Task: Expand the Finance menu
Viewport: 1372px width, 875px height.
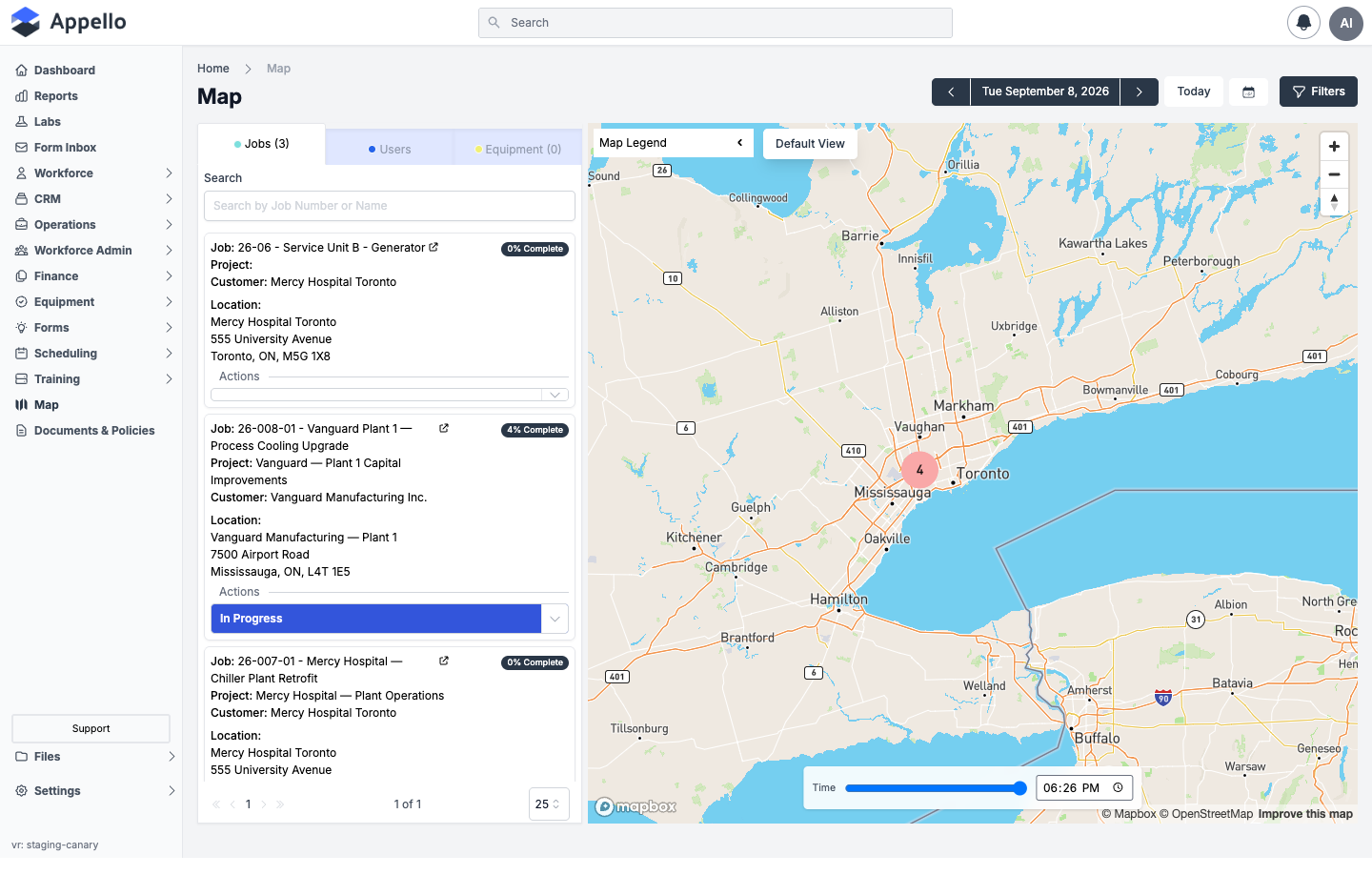Action: pos(91,276)
